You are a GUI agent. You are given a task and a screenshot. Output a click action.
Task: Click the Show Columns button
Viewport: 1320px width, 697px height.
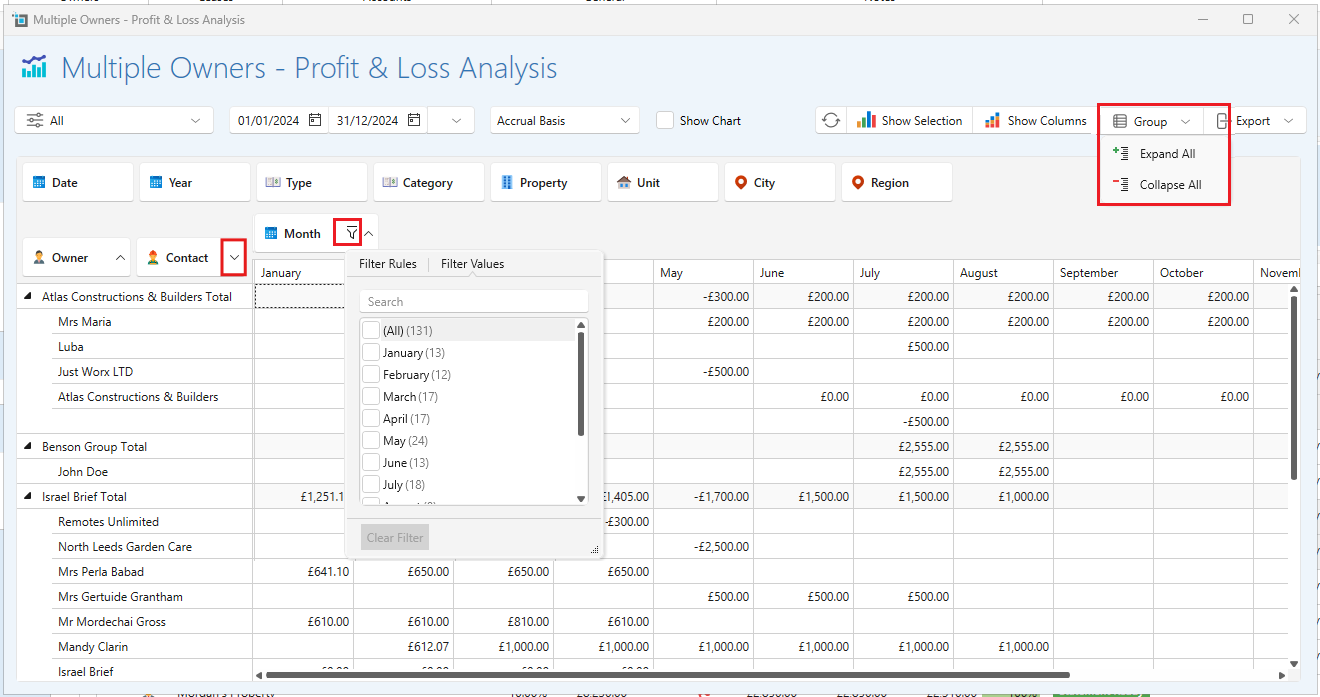click(1036, 121)
